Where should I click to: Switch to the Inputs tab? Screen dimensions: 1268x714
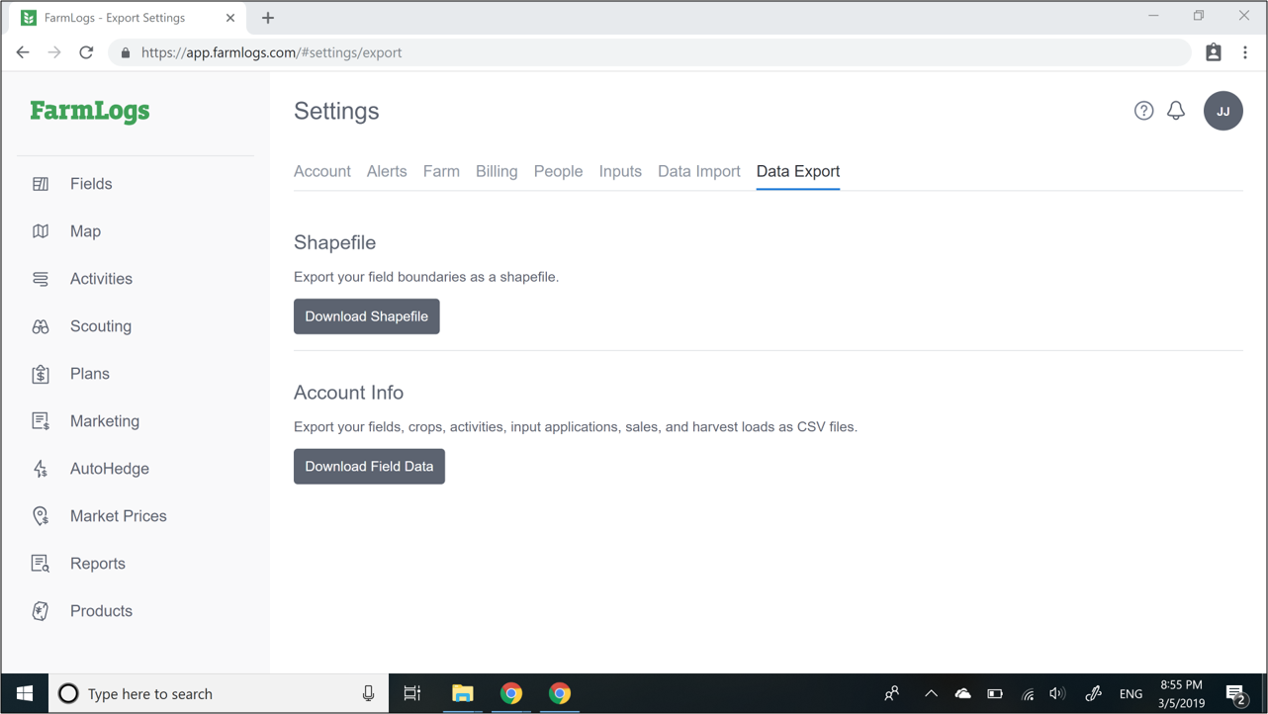620,171
